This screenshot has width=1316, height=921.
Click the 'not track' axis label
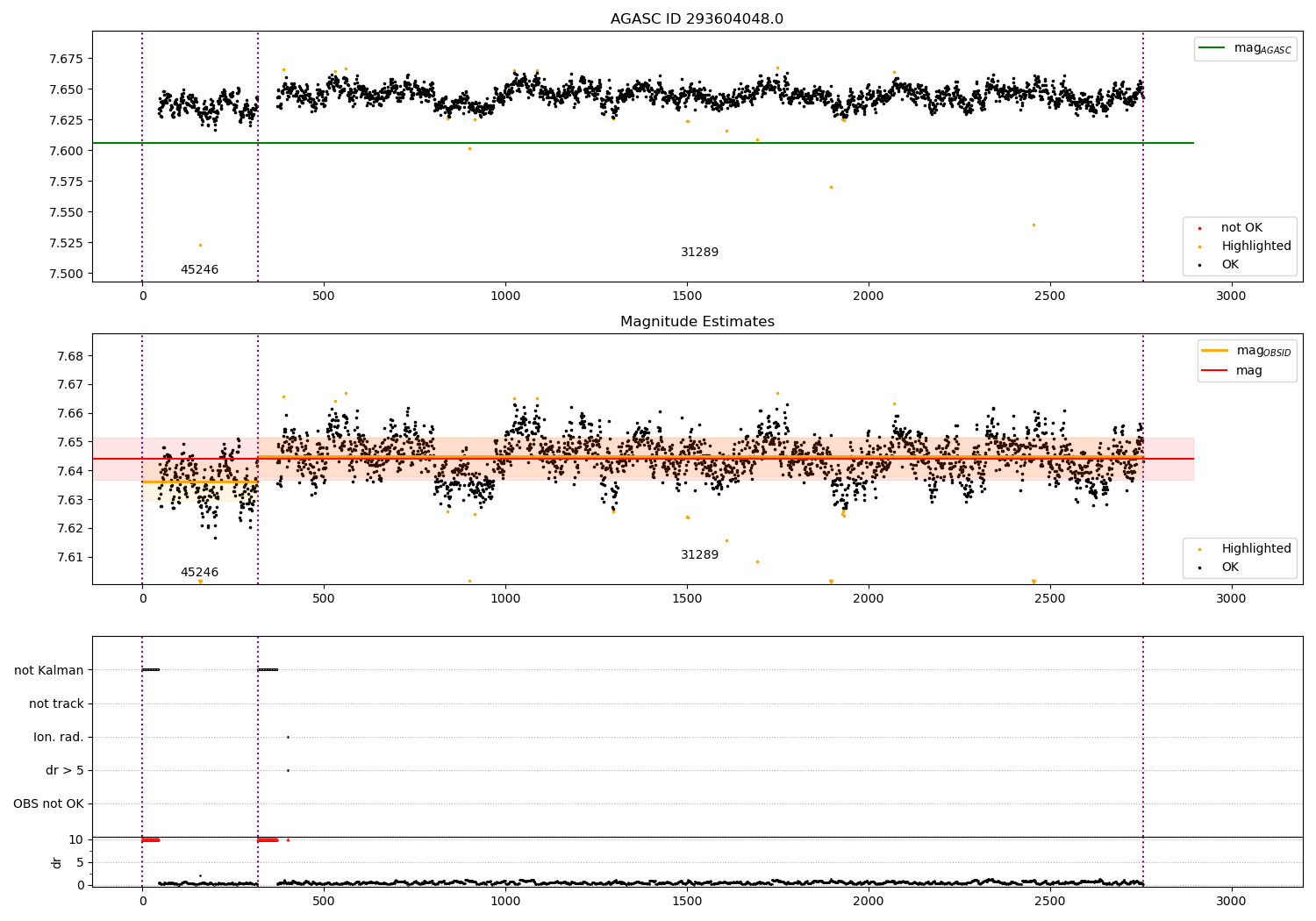(56, 704)
